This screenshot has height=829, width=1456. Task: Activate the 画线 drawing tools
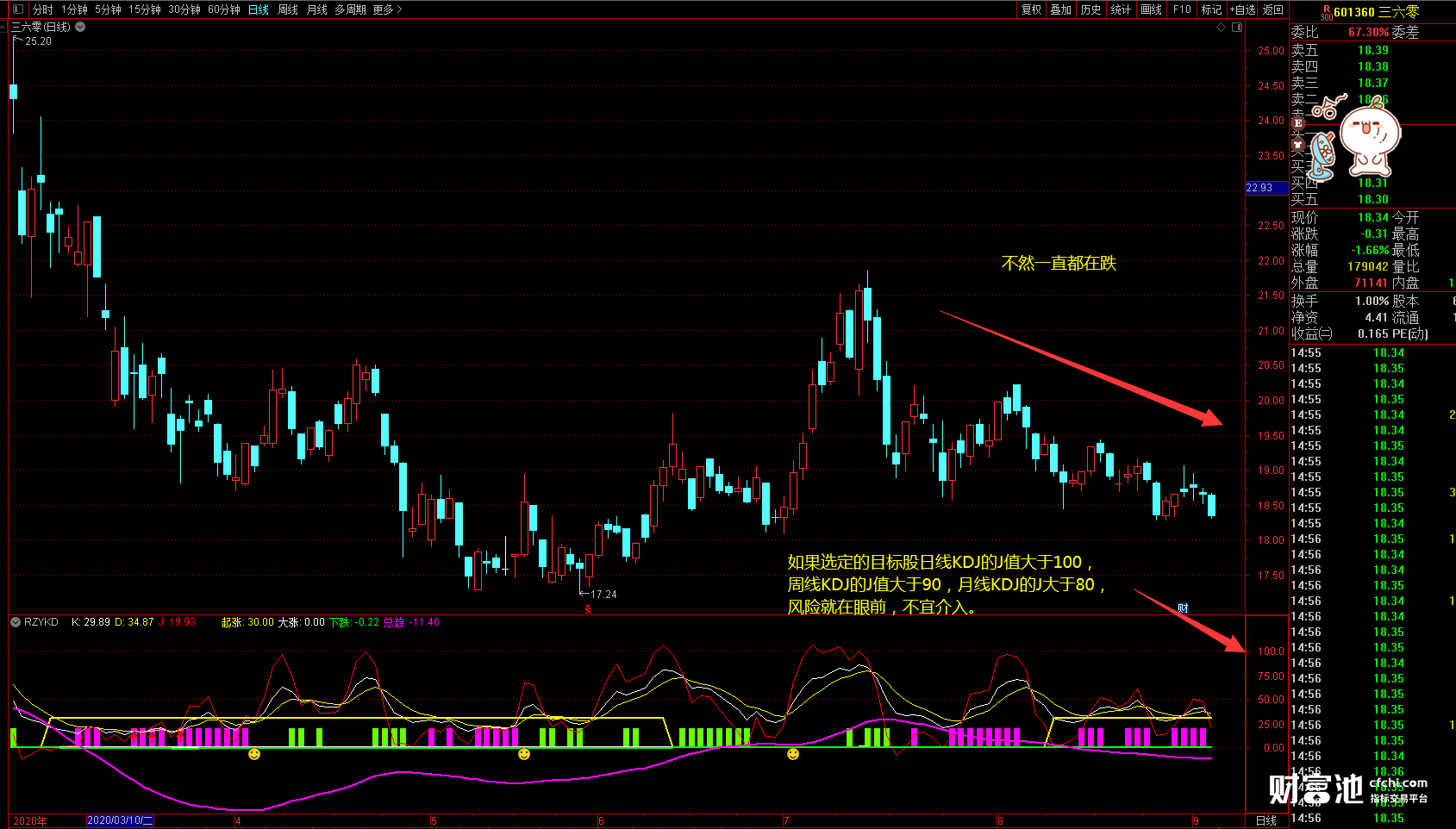coord(1151,9)
